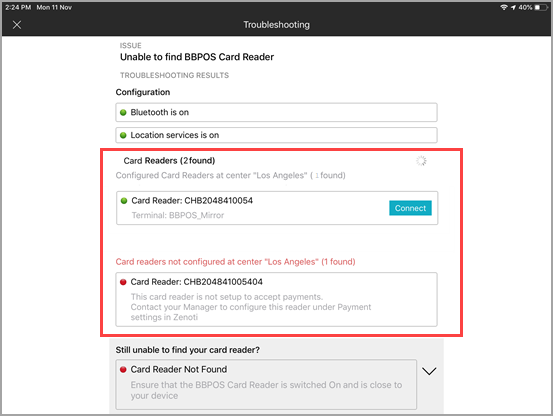553x416 pixels.
Task: Click the card readers not configured red label
Action: click(x=236, y=262)
